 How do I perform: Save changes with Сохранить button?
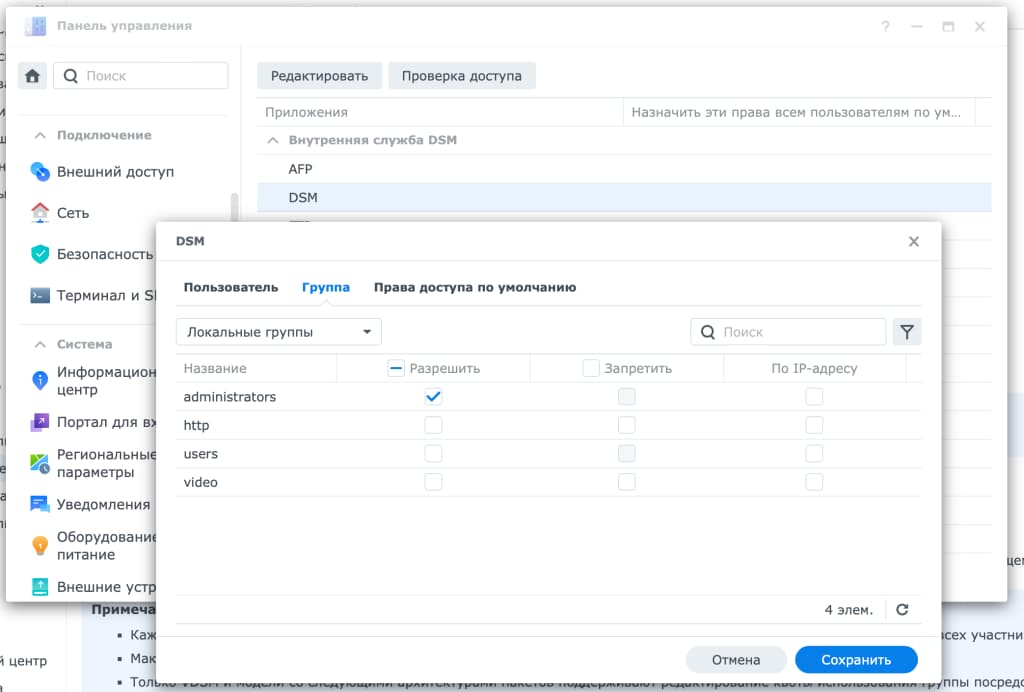(856, 660)
